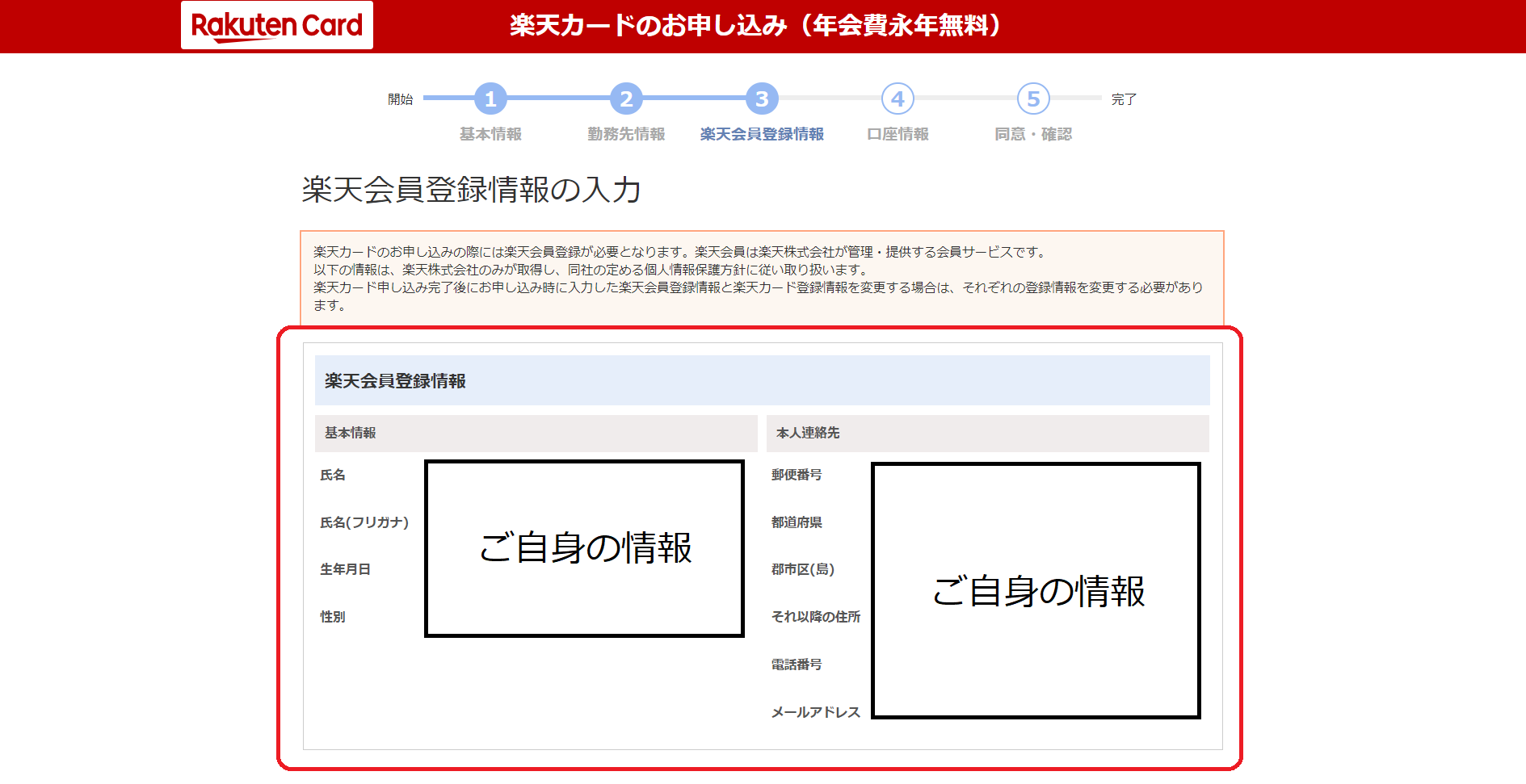1526x784 pixels.
Task: Click the 本人連絡先 column header
Action: [x=988, y=433]
